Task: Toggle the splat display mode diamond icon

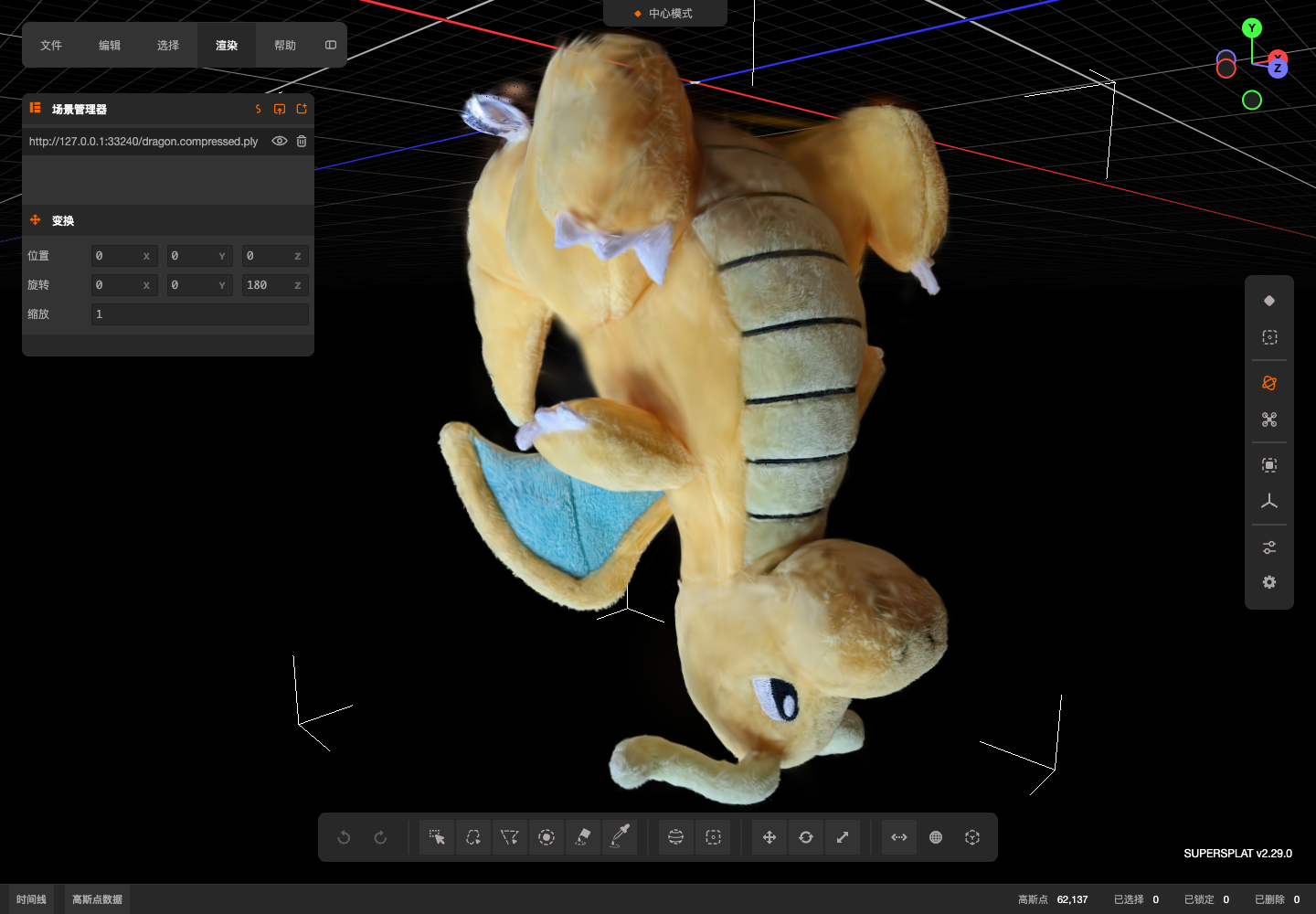Action: [1269, 301]
